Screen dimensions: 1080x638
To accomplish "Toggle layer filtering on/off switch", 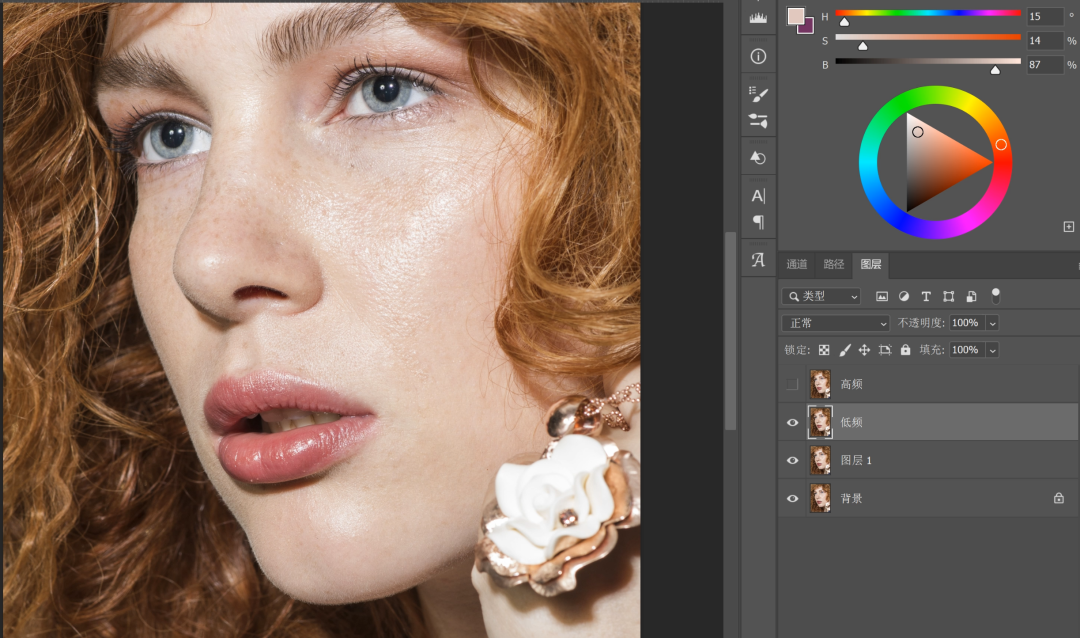I will tap(995, 296).
